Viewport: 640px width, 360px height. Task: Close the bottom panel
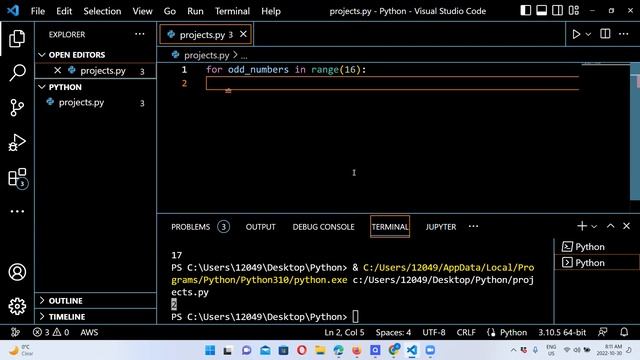627,226
